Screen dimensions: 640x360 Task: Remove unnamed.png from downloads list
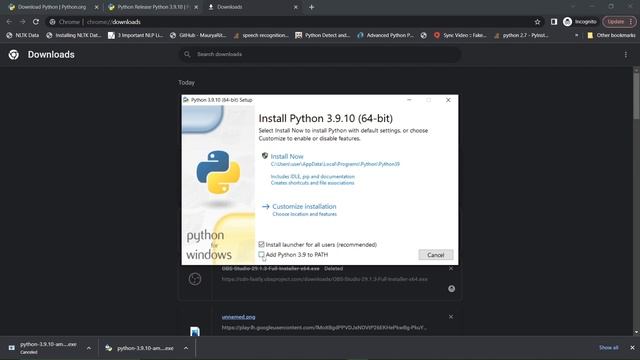(x=451, y=317)
